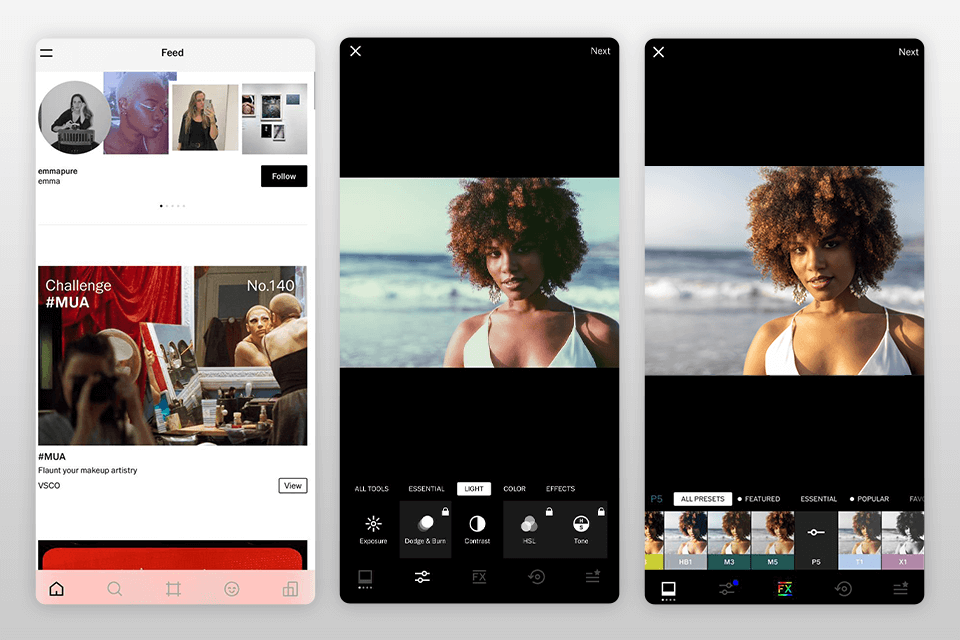The width and height of the screenshot is (960, 640).
Task: Open the mirror selfie photo thumbnail
Action: 205,118
